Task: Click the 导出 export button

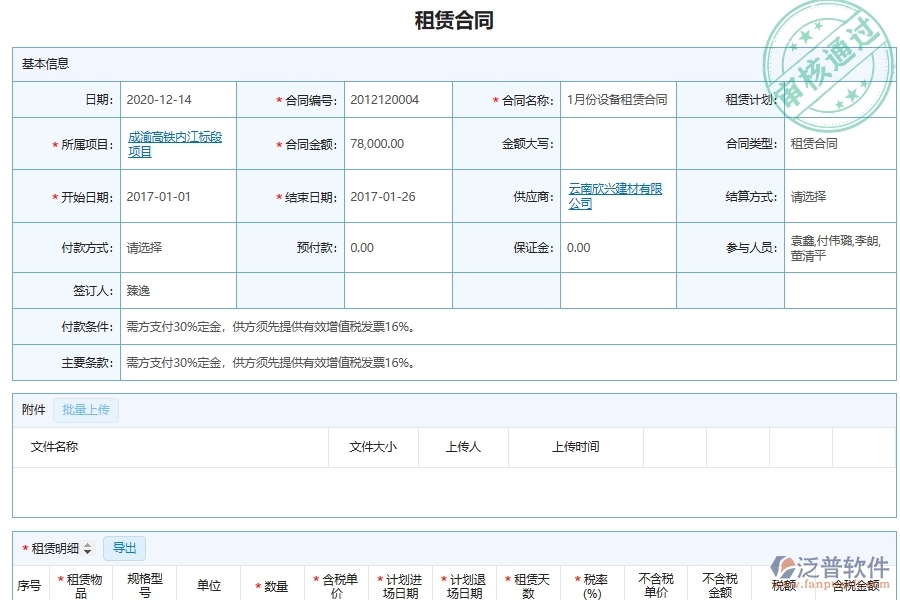Action: click(x=124, y=548)
